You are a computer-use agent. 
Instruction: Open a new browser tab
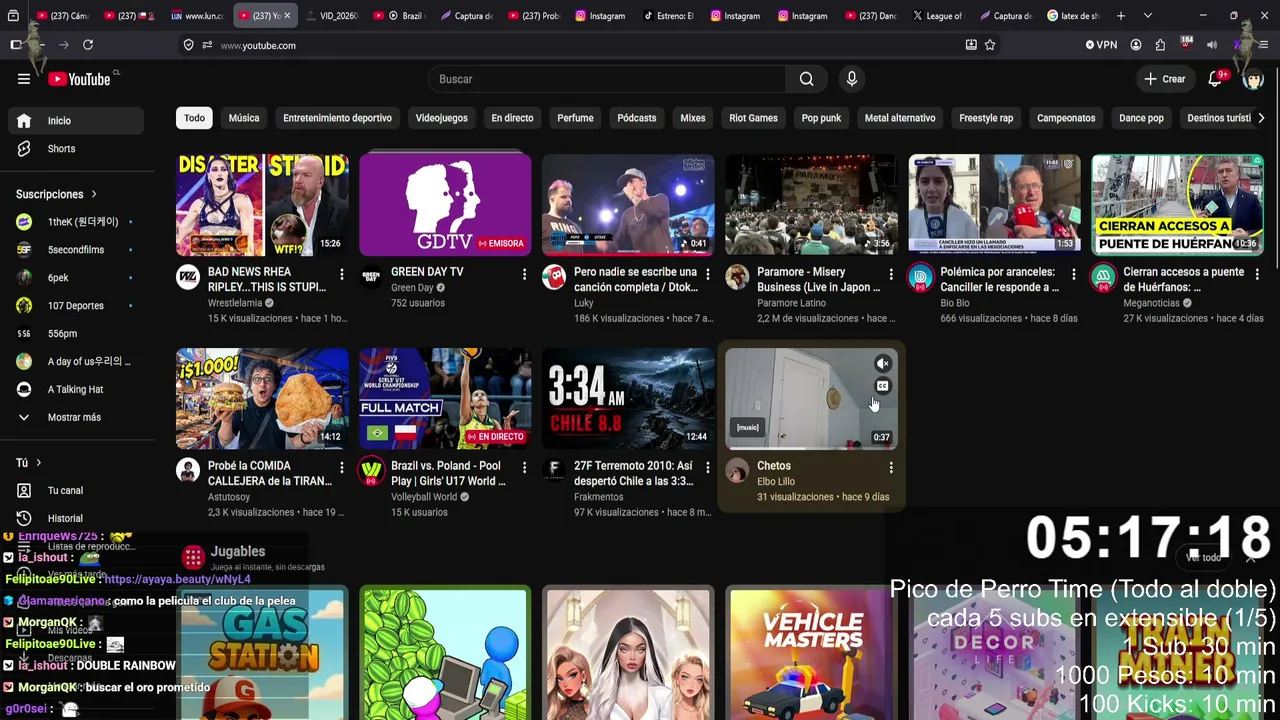[1121, 16]
